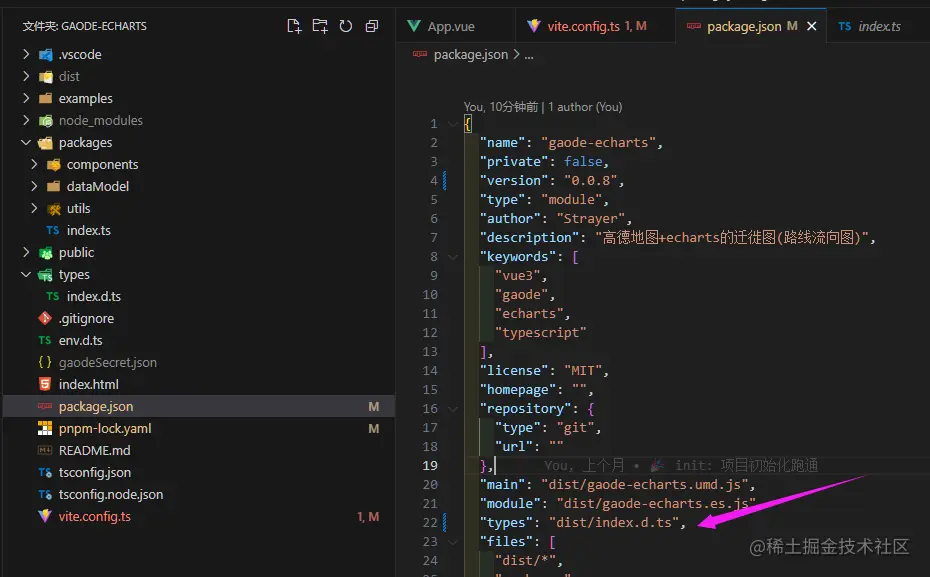Fold the files array at line 23

point(453,541)
